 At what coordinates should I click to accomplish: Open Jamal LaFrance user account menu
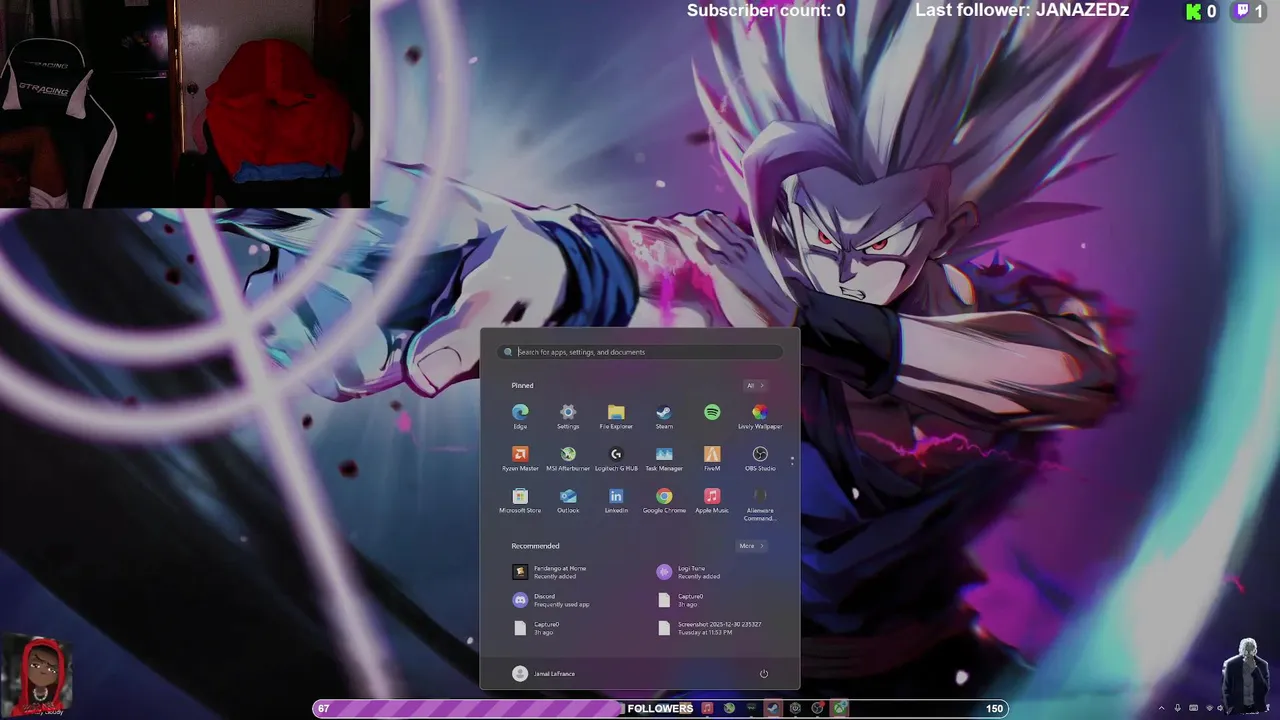click(544, 673)
